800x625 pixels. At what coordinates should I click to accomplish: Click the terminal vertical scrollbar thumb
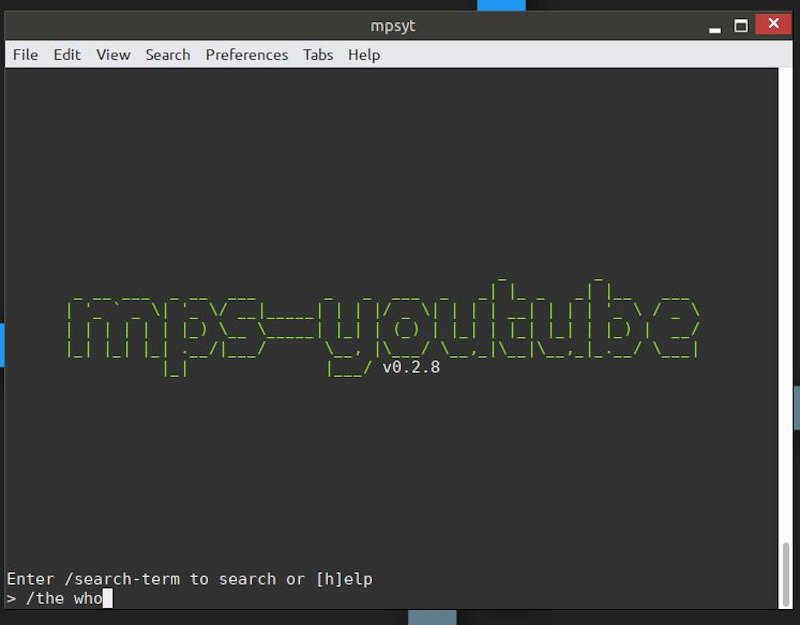coord(786,573)
